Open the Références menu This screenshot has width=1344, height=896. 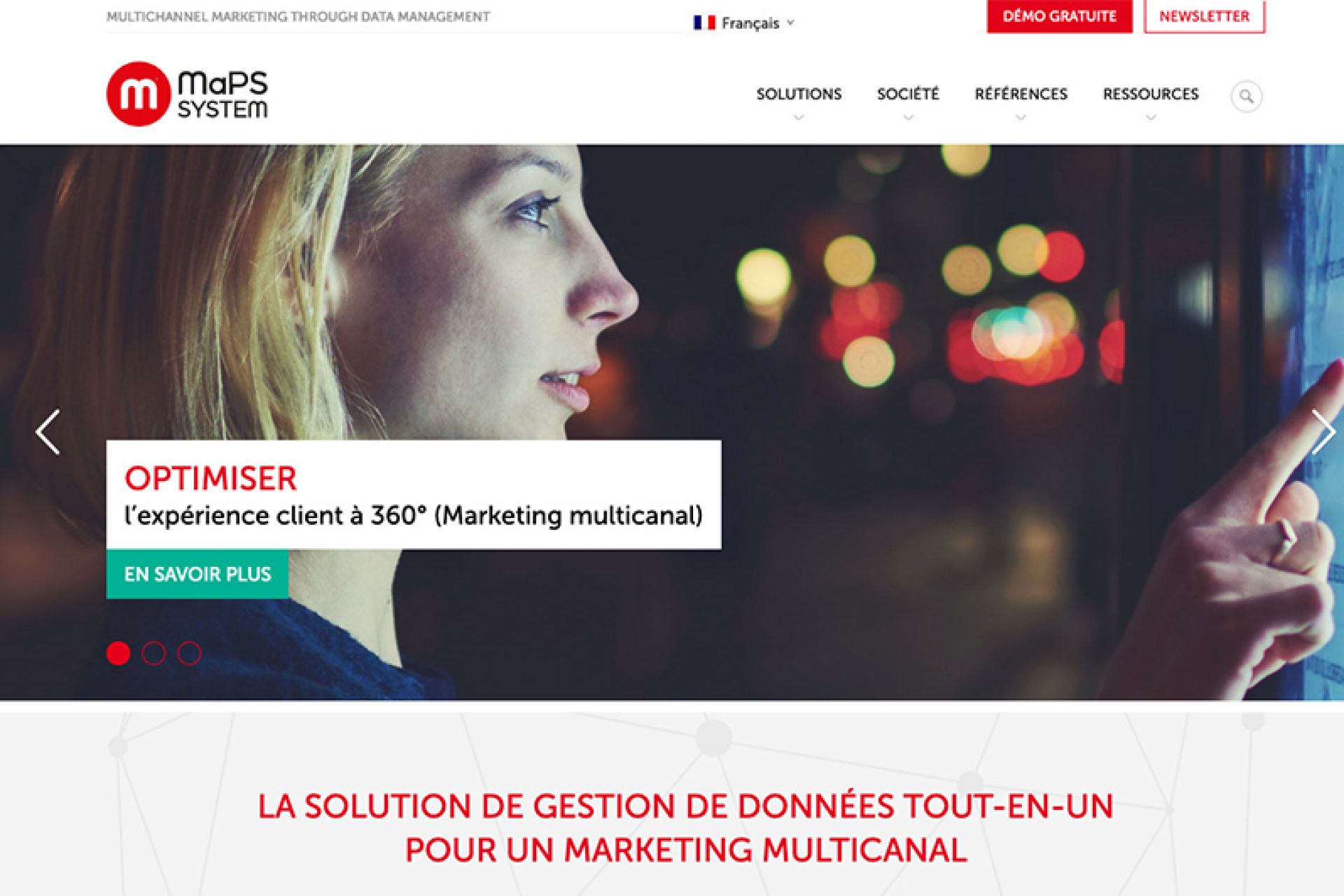[x=1021, y=94]
